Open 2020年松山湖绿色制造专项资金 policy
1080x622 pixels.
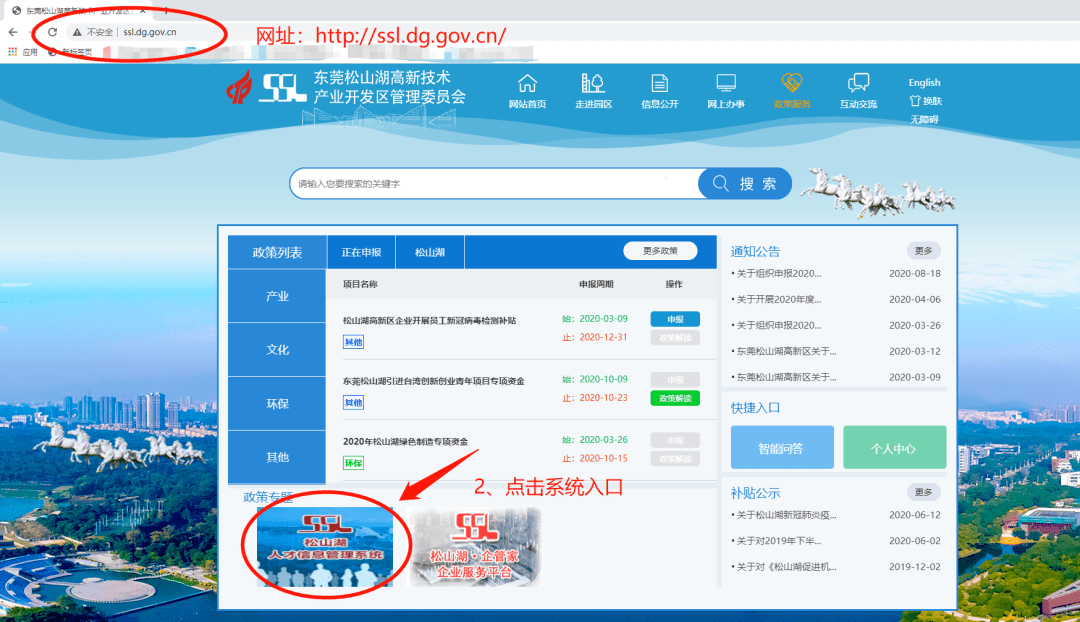(405, 442)
